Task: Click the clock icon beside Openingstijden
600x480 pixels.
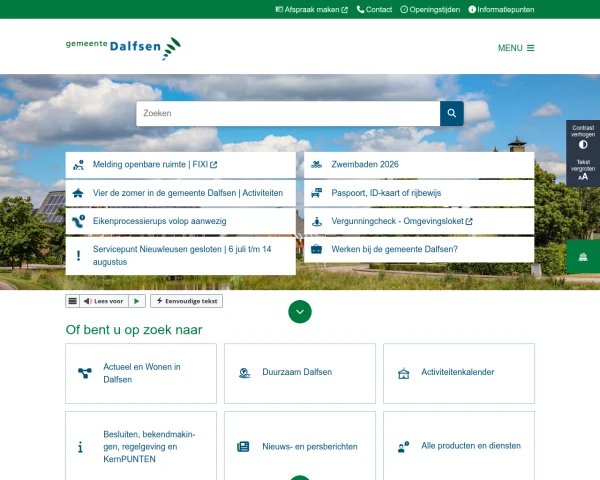Action: pos(404,10)
